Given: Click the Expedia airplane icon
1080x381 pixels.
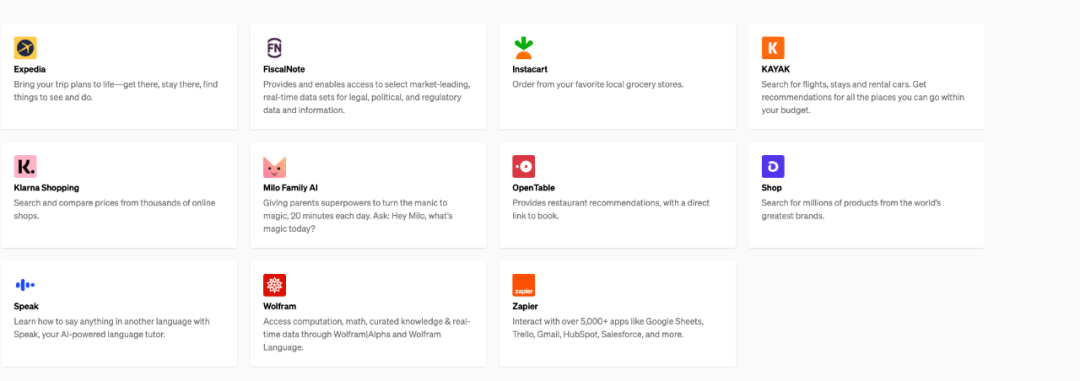Looking at the screenshot, I should tap(25, 48).
